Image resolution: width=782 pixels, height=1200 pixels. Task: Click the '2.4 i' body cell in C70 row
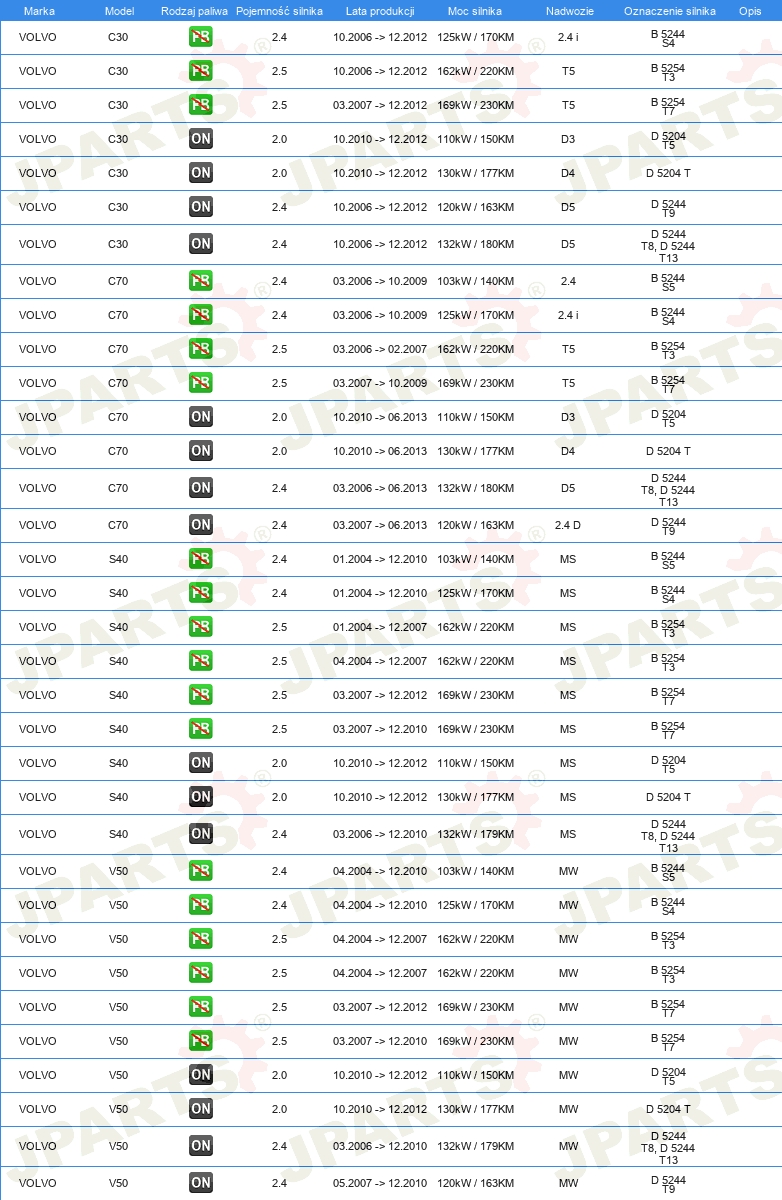(x=568, y=316)
